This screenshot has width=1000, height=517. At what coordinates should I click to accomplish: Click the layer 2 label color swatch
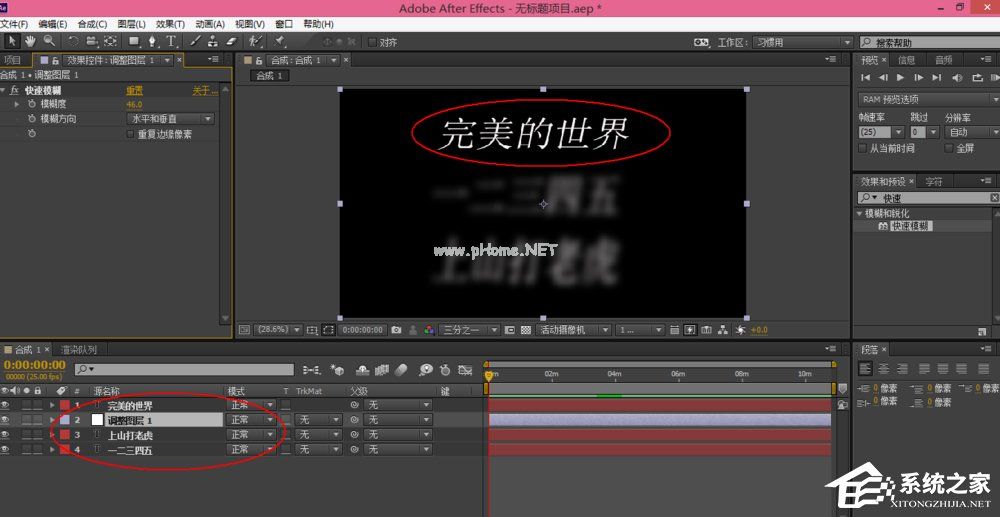point(64,419)
